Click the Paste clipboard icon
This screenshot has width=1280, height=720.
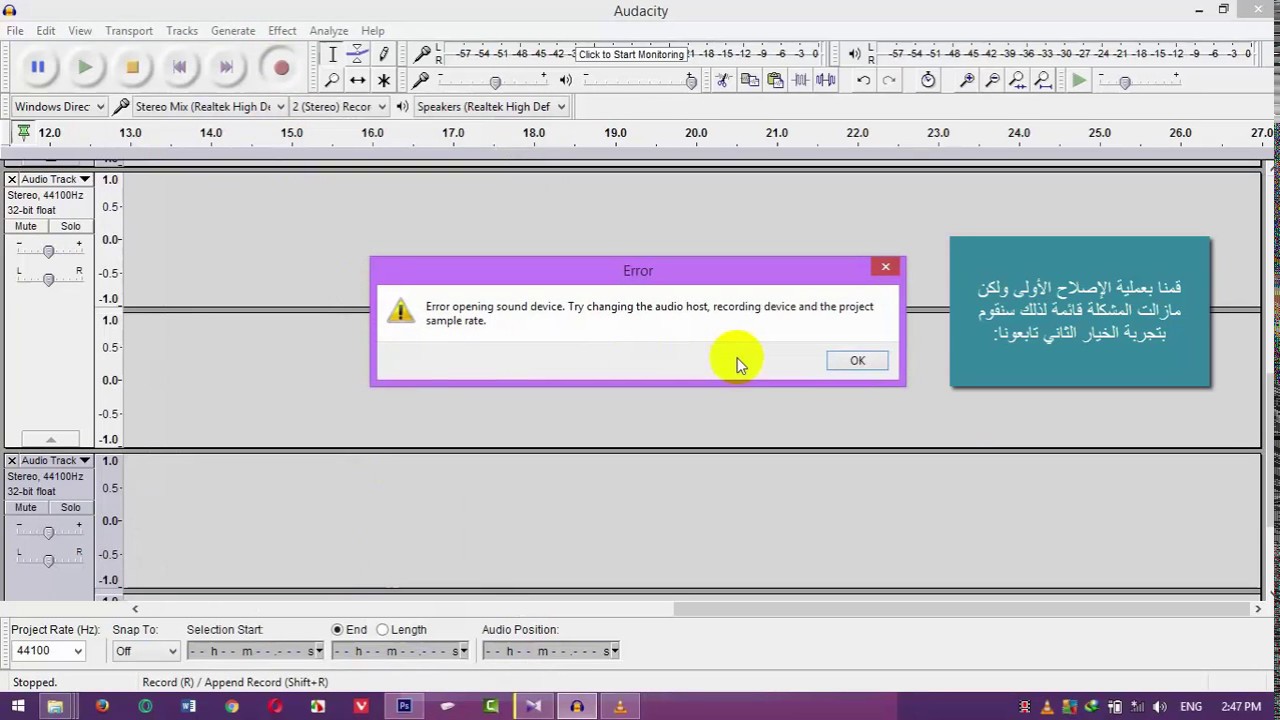775,80
